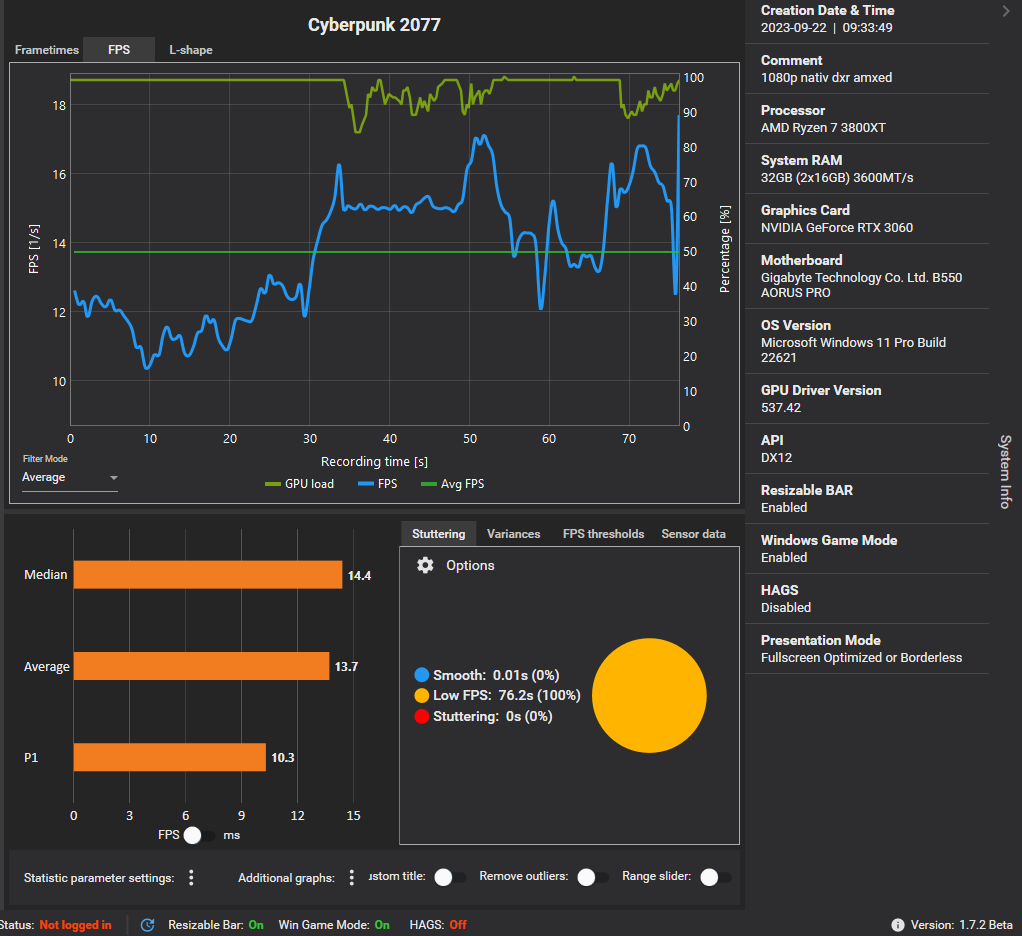Click the Median orange bar
This screenshot has width=1022, height=936.
[208, 575]
